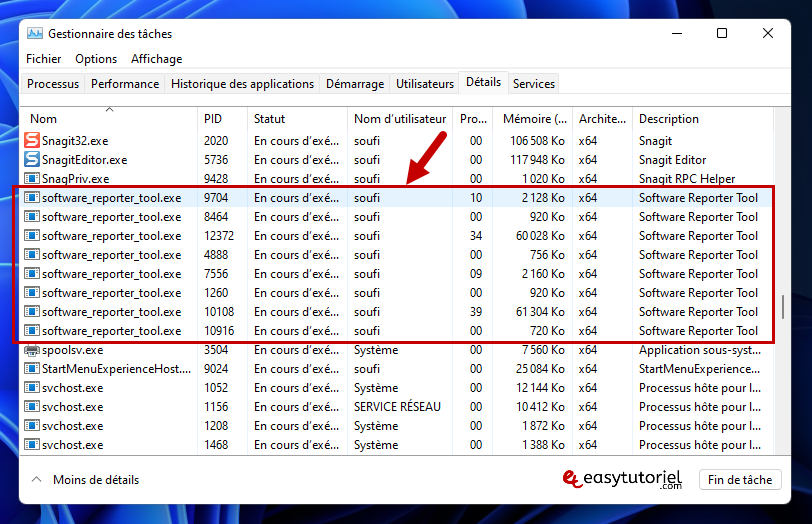
Task: Select the Détails tab
Action: [483, 82]
